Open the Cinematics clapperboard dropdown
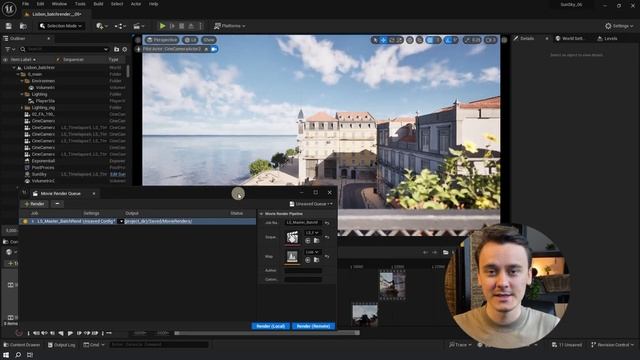The height and width of the screenshot is (360, 640). (x=139, y=26)
